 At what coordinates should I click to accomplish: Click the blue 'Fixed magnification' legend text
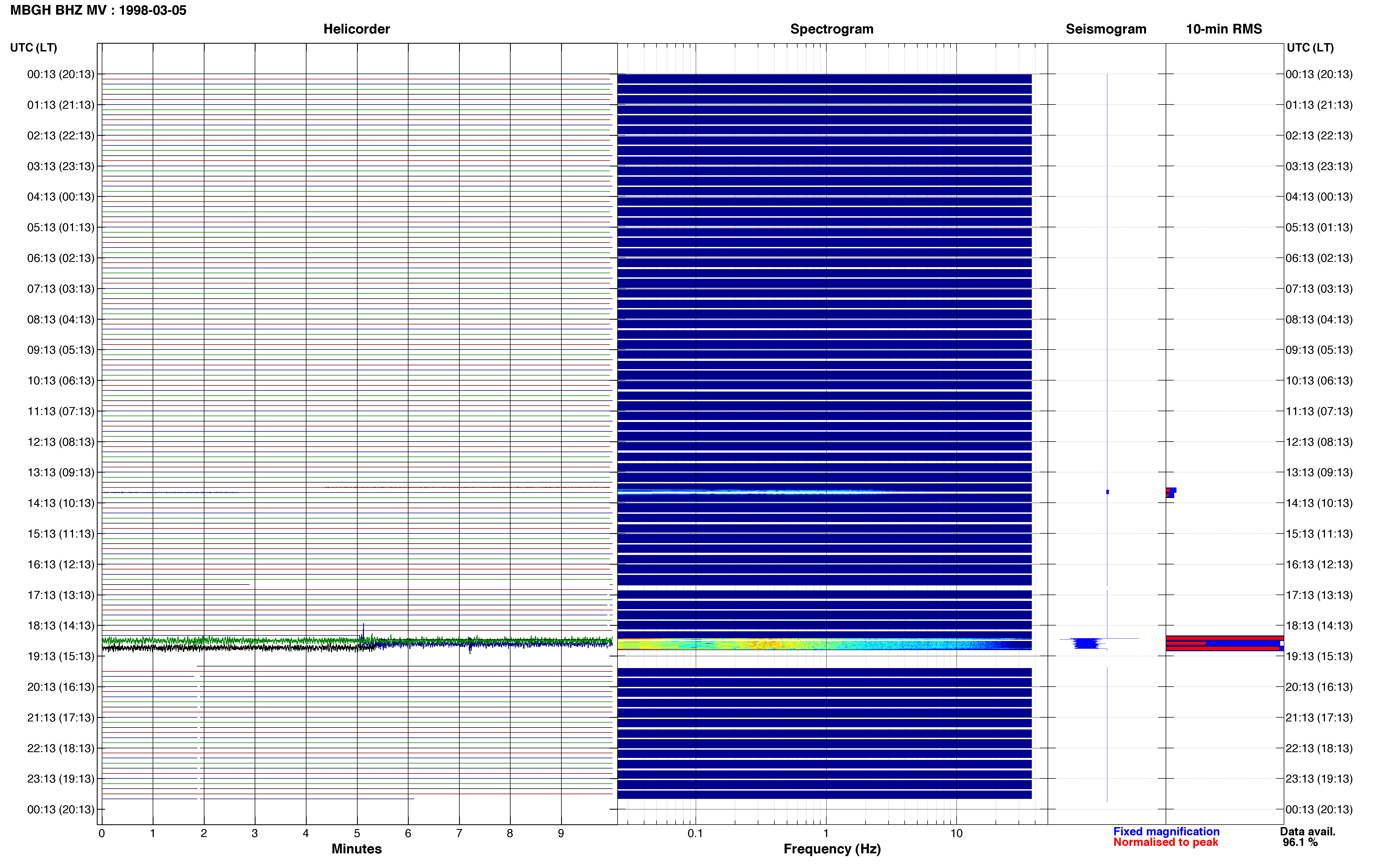[x=1166, y=832]
